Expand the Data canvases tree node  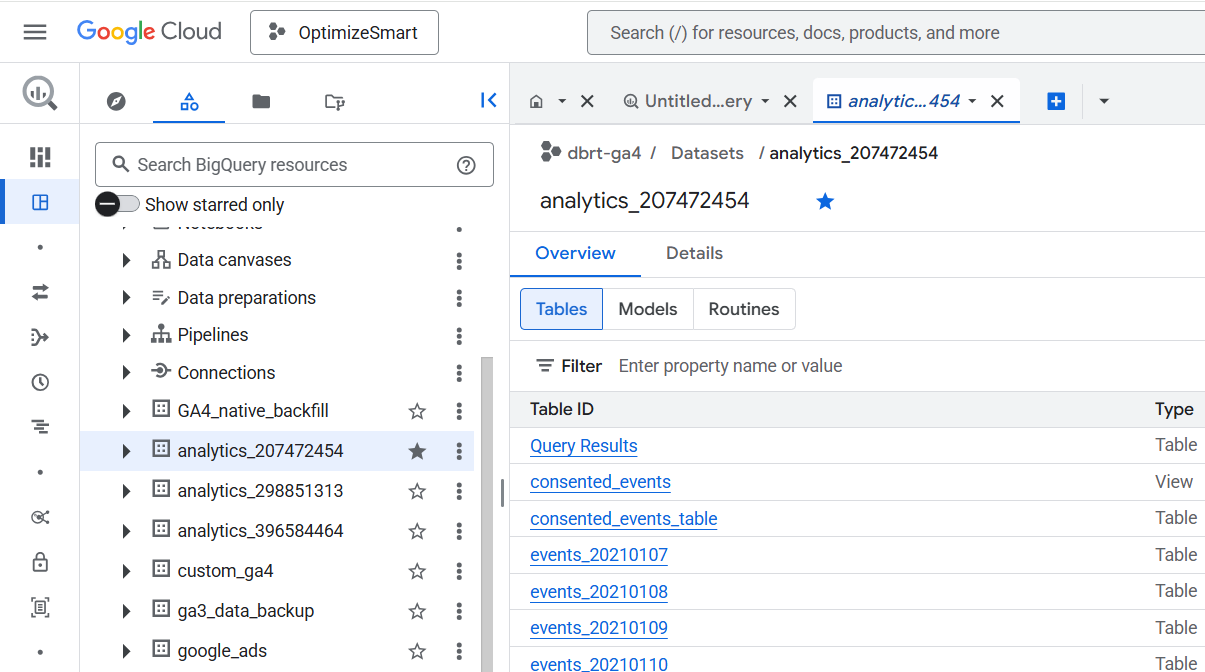[126, 260]
